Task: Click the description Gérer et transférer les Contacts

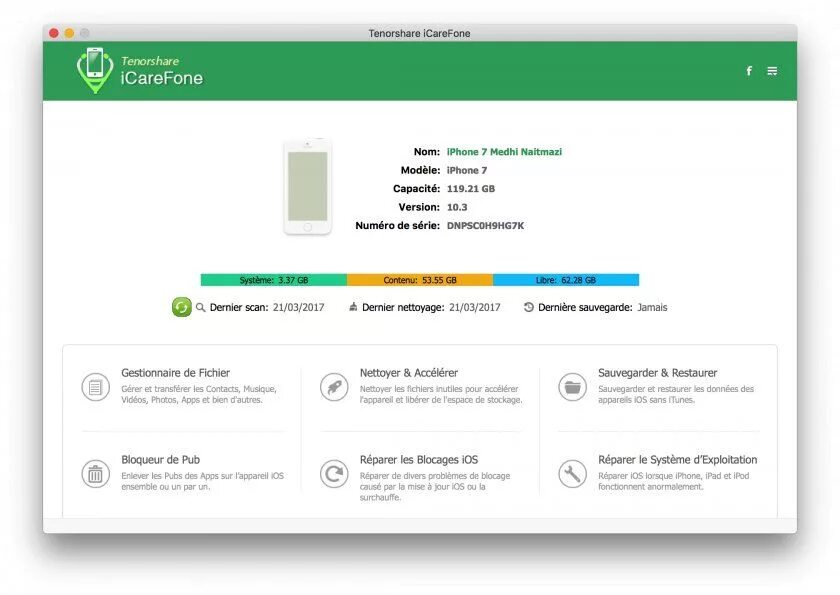Action: (199, 394)
